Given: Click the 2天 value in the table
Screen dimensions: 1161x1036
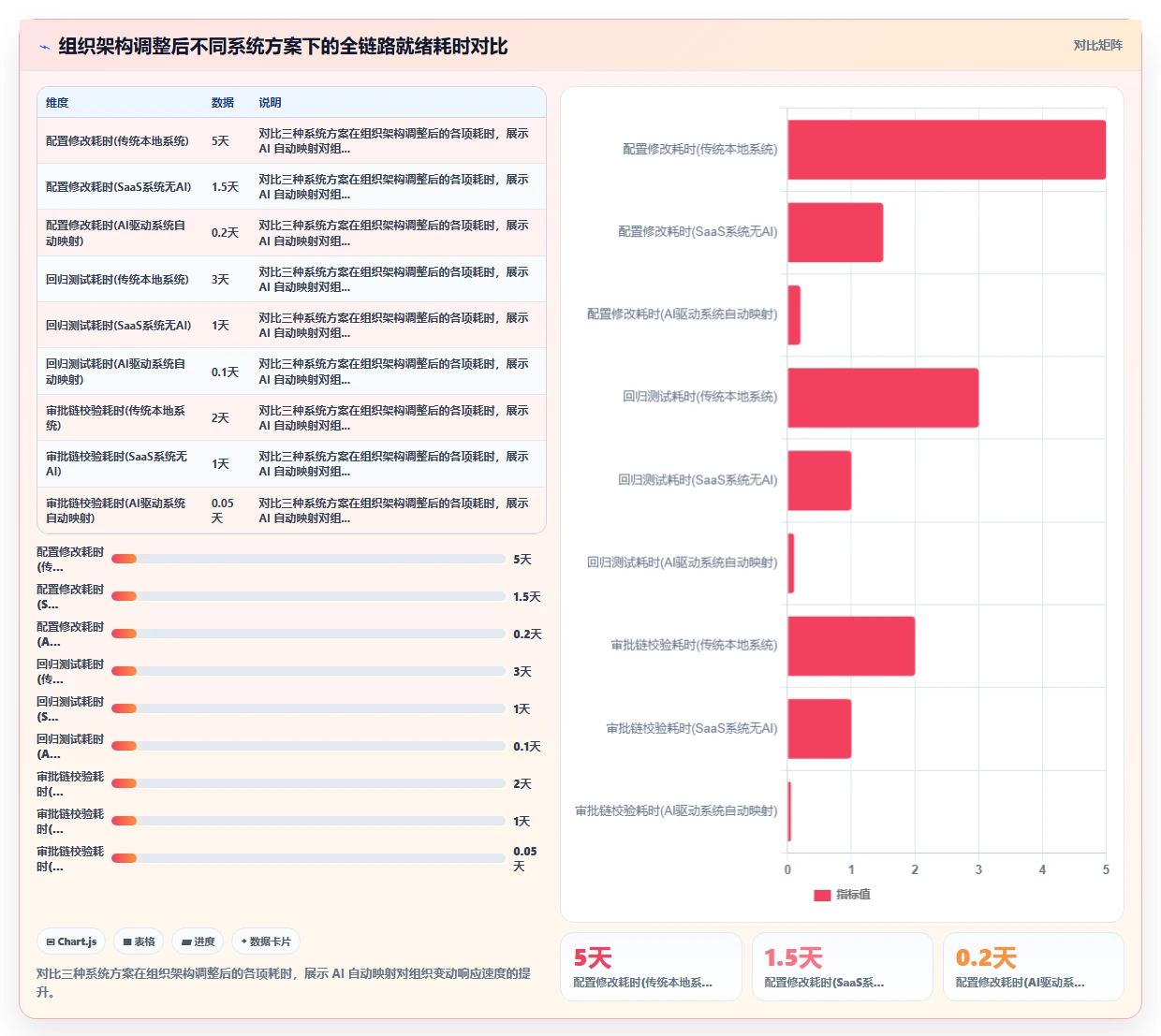Looking at the screenshot, I should tap(220, 417).
